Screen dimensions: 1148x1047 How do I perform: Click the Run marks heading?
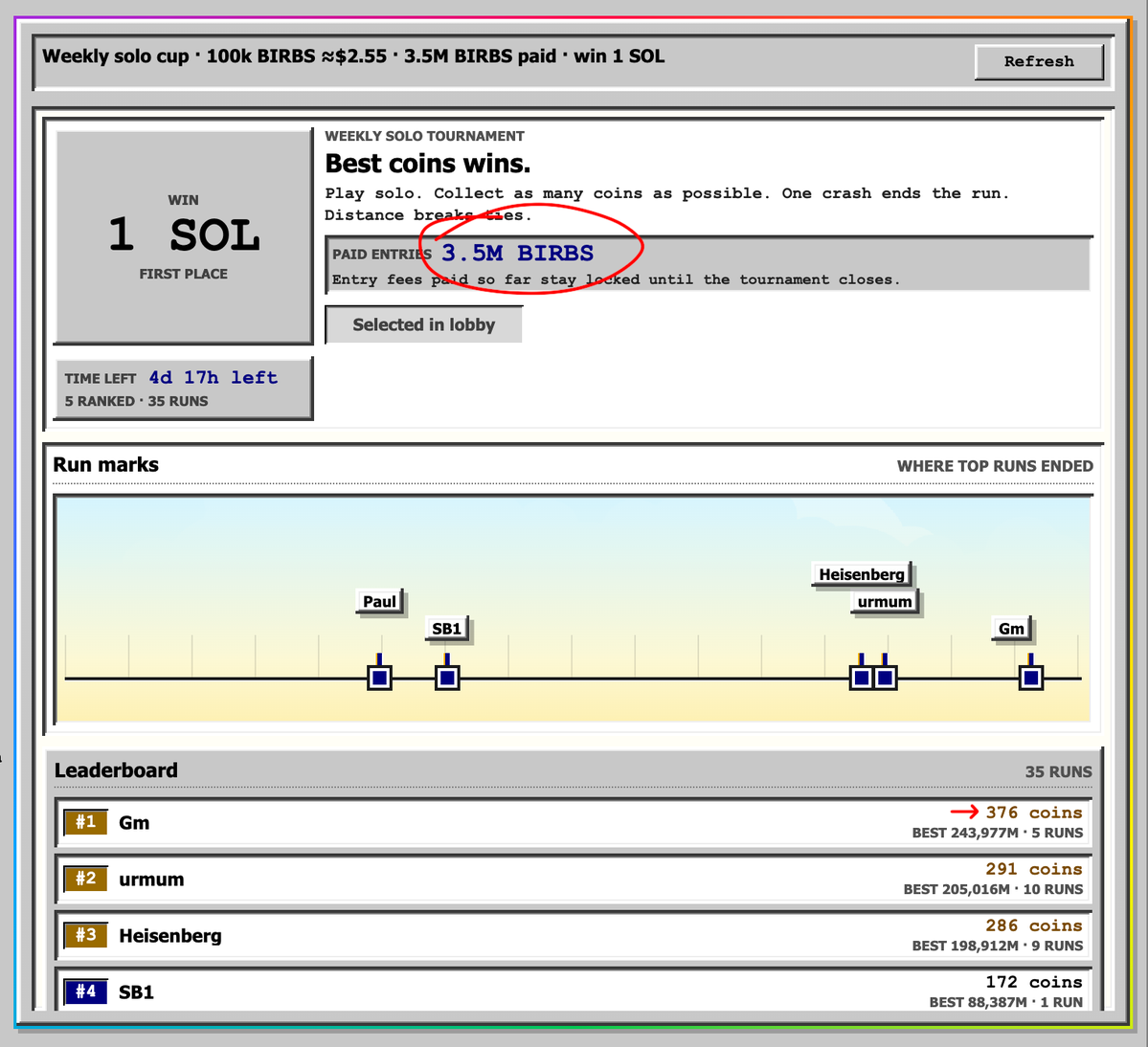[x=106, y=464]
